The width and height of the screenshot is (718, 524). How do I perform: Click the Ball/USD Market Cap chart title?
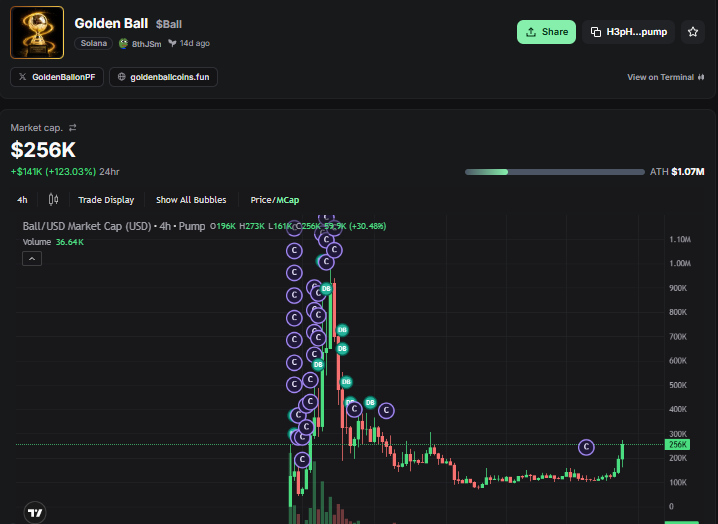(x=114, y=226)
